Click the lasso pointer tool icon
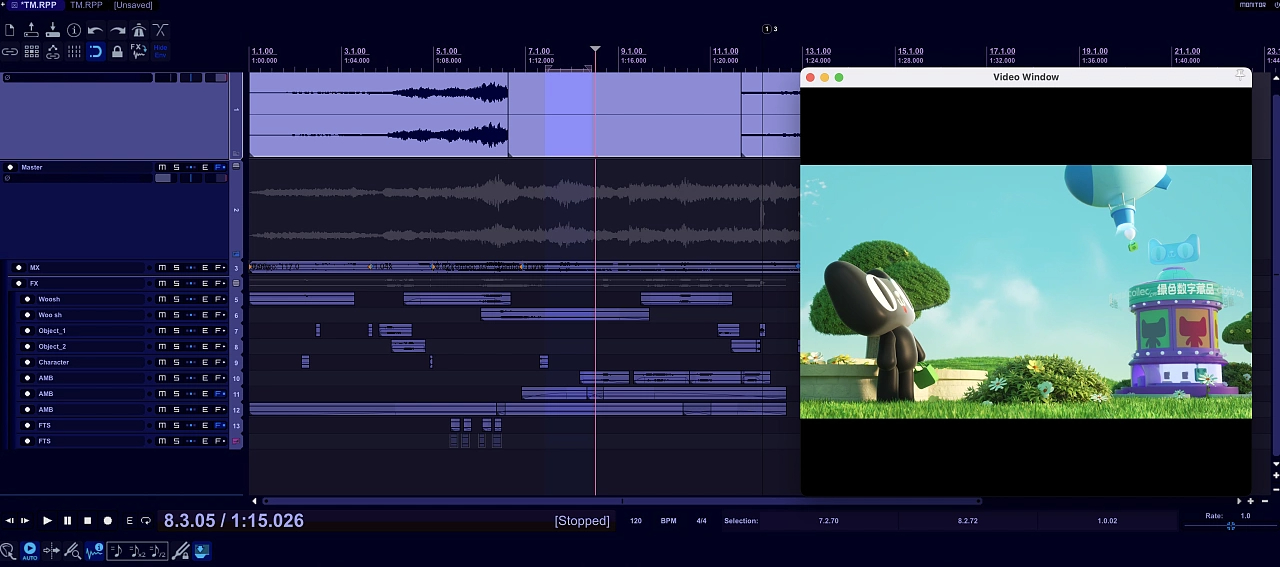This screenshot has width=1280, height=567. coord(8,550)
